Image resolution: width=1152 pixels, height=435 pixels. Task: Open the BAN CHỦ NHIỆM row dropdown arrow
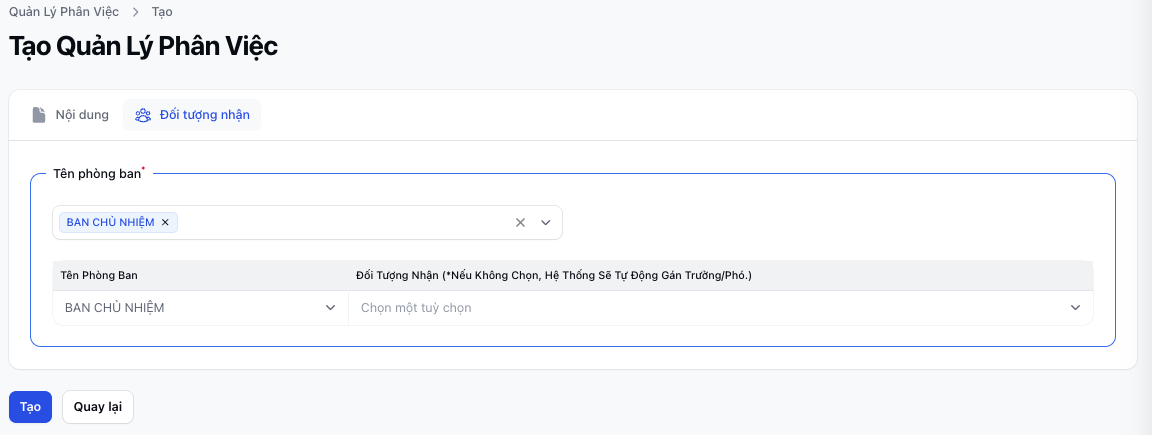[331, 308]
